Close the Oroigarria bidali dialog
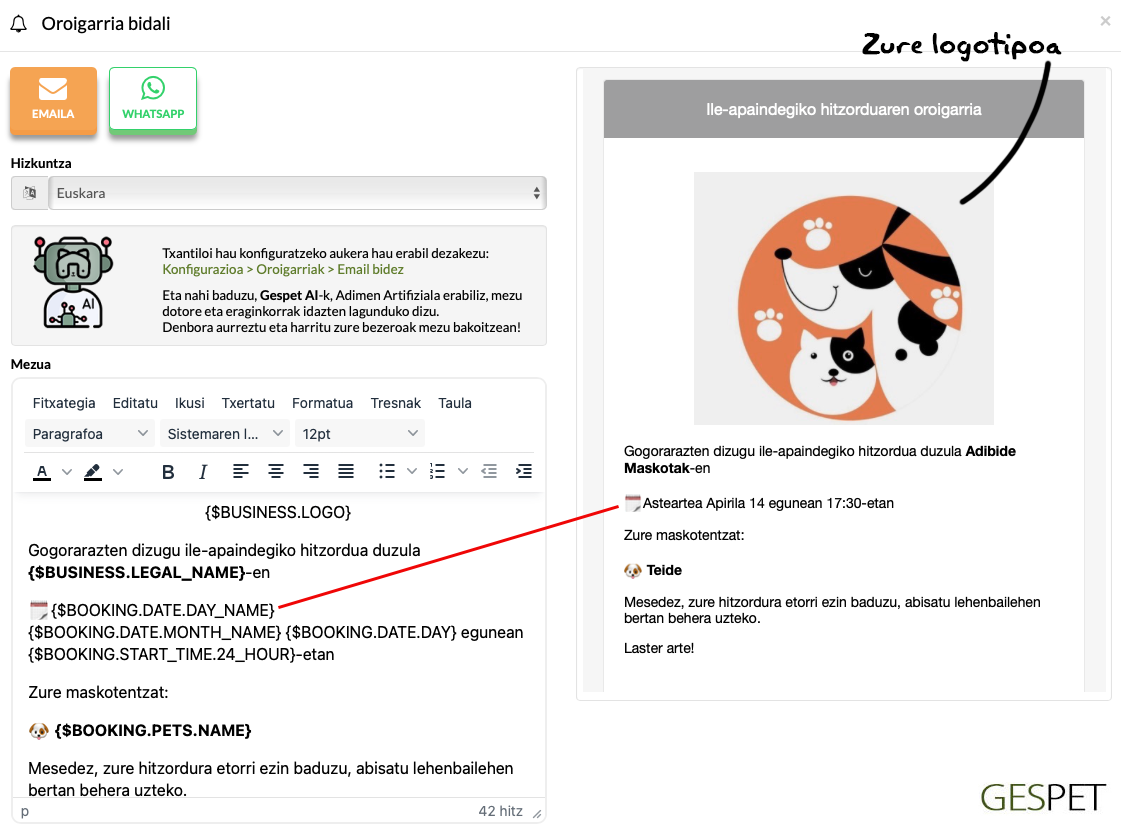The image size is (1121, 832). [1105, 21]
